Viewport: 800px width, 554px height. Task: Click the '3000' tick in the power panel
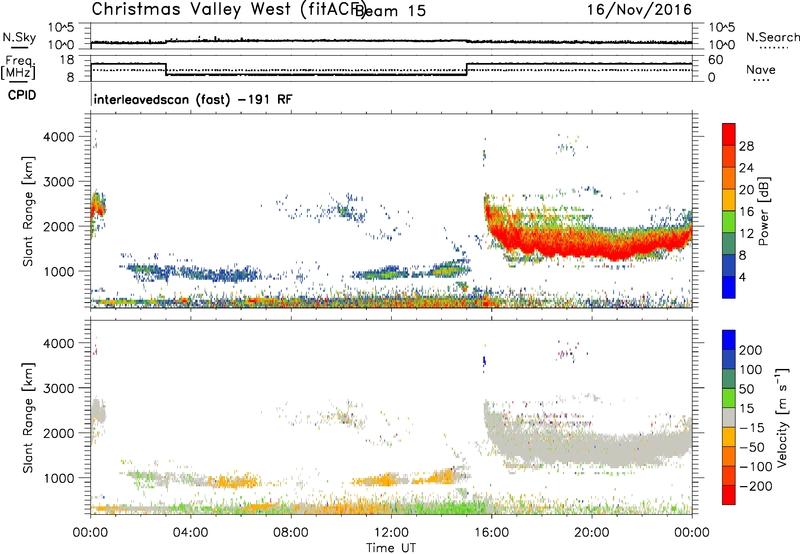click(x=59, y=182)
